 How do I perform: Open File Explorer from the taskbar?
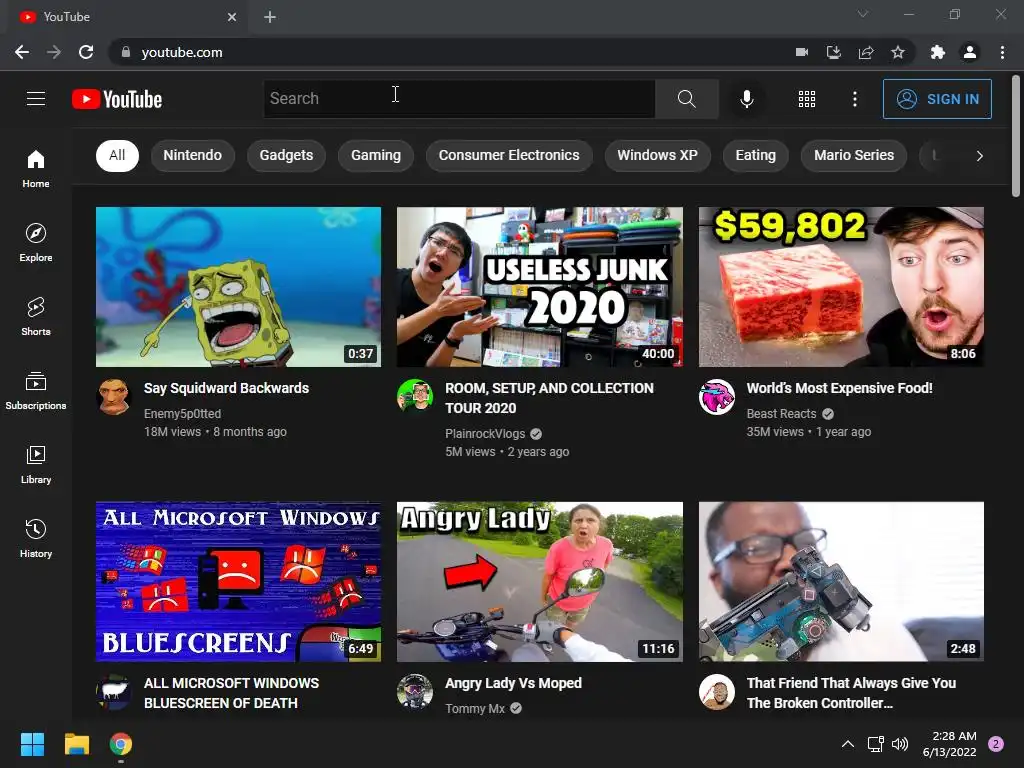pyautogui.click(x=76, y=744)
